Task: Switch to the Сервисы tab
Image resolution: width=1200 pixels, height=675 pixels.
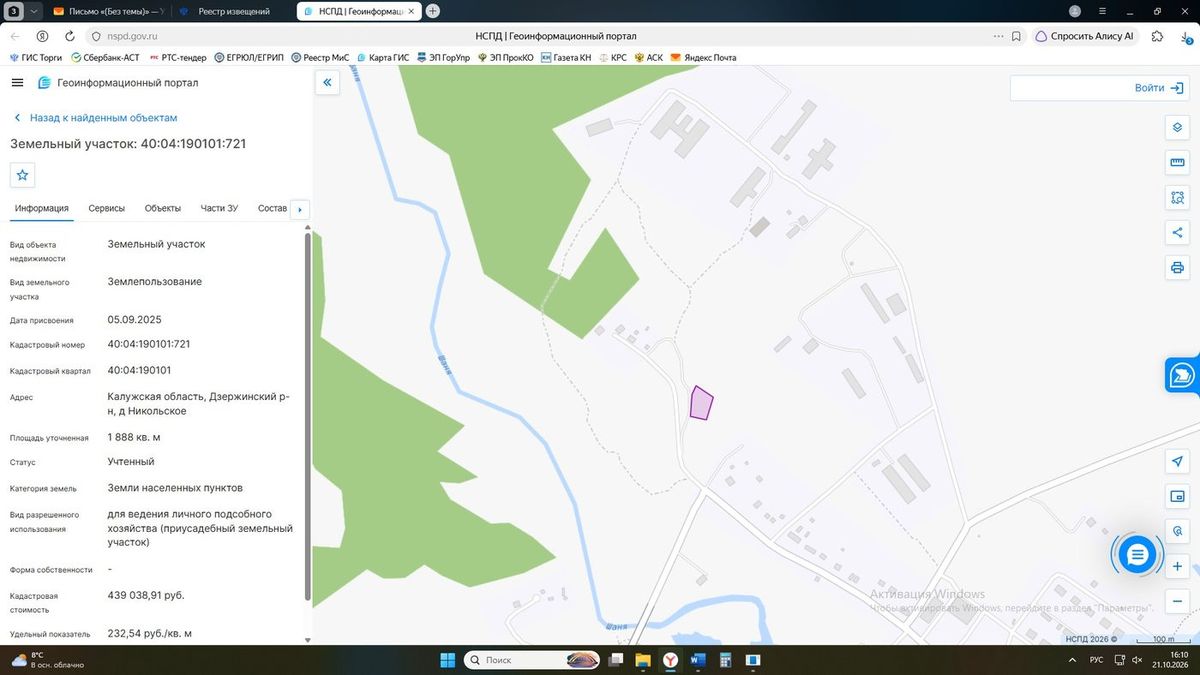Action: [x=107, y=208]
